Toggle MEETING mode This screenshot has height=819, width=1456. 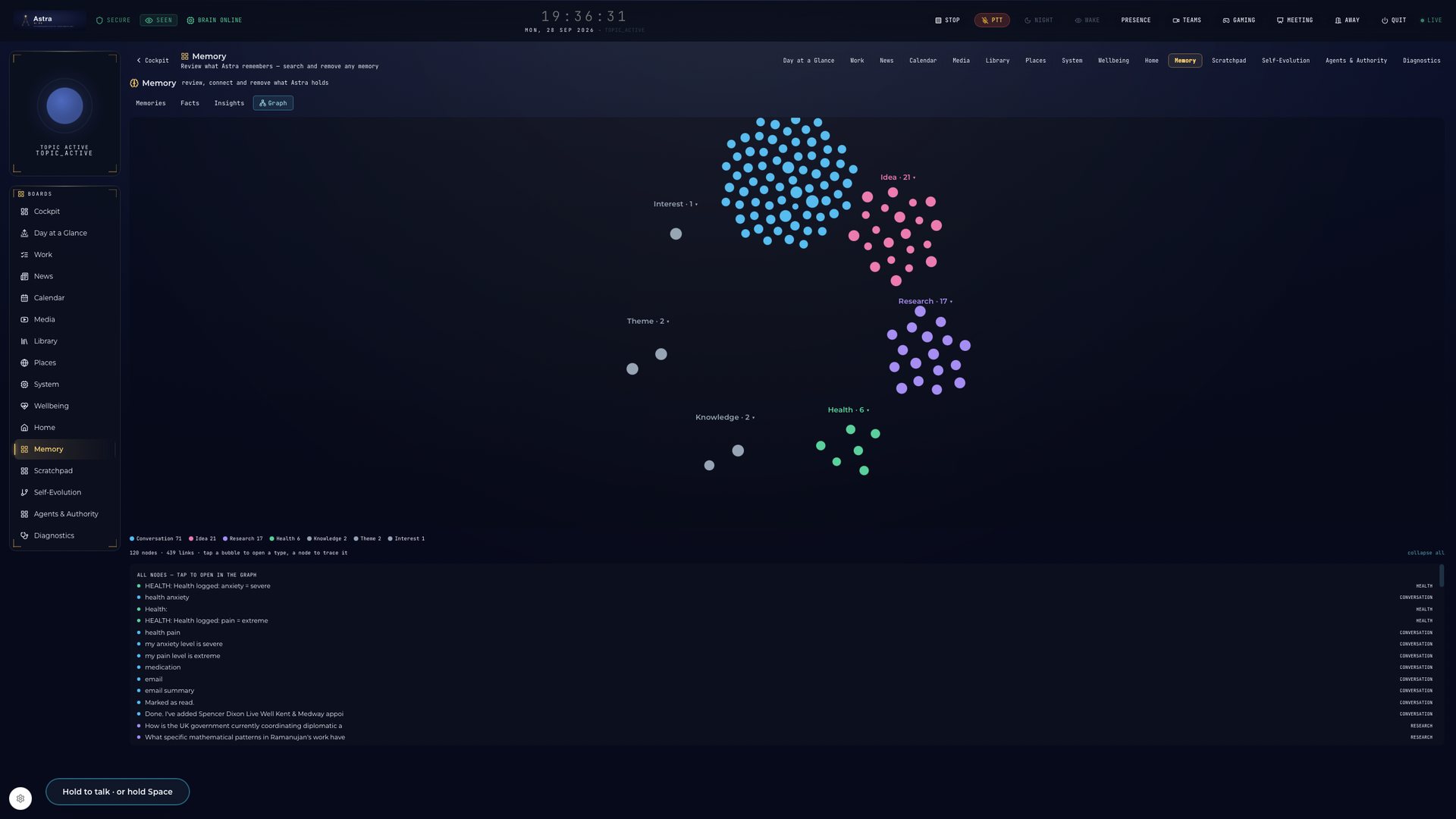tap(1294, 20)
